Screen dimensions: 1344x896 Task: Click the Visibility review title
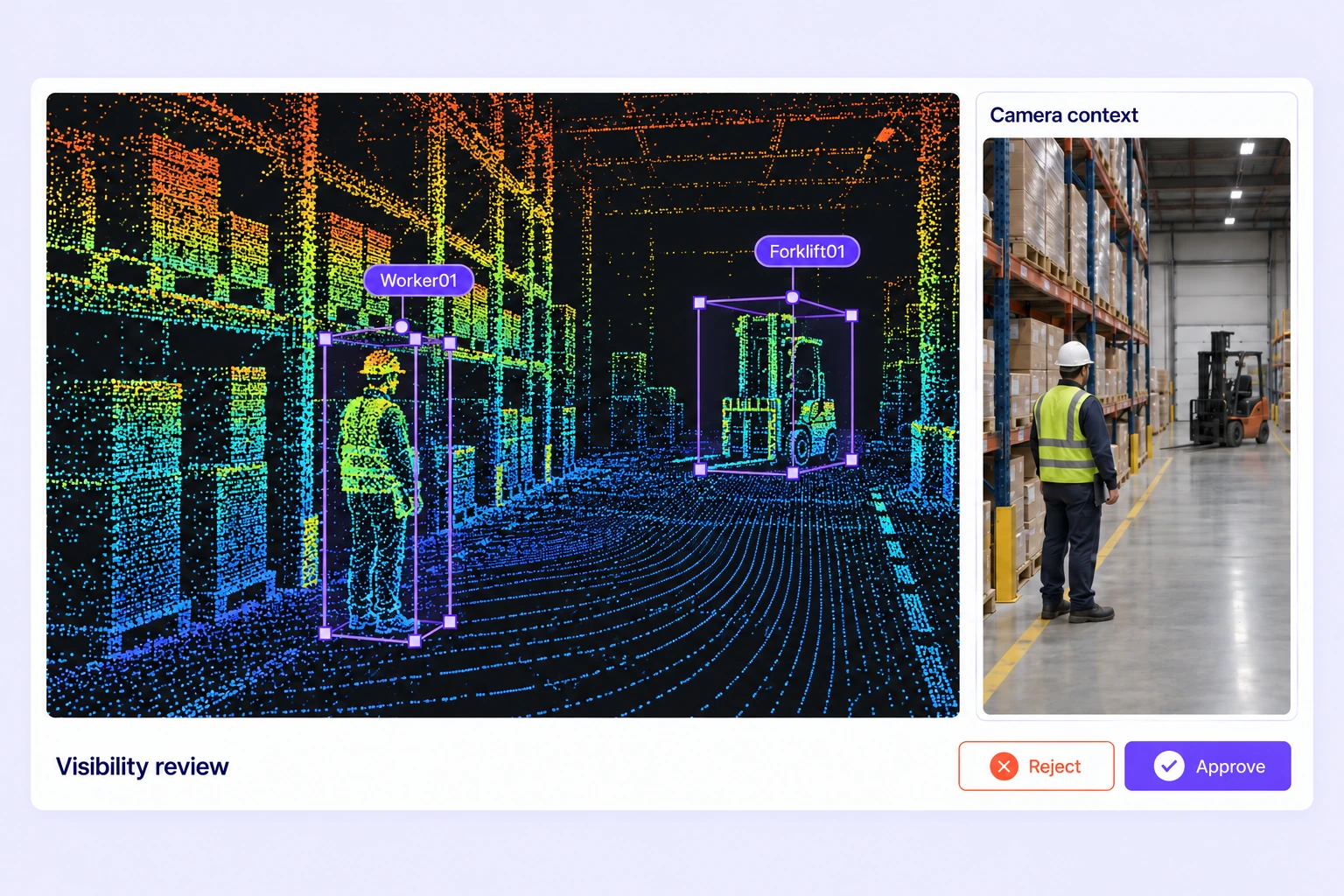[x=142, y=766]
